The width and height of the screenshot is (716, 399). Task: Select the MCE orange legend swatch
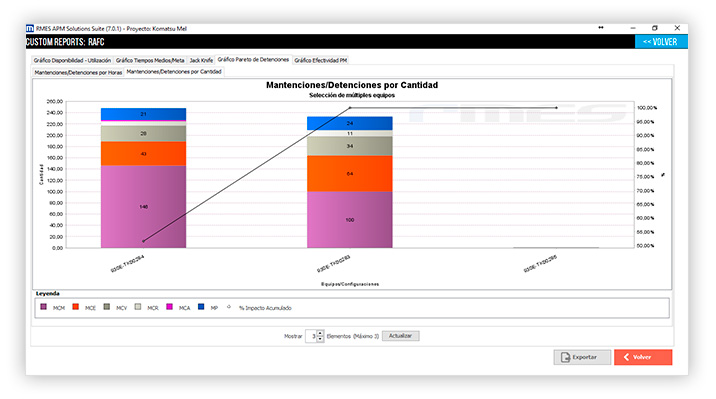75,307
